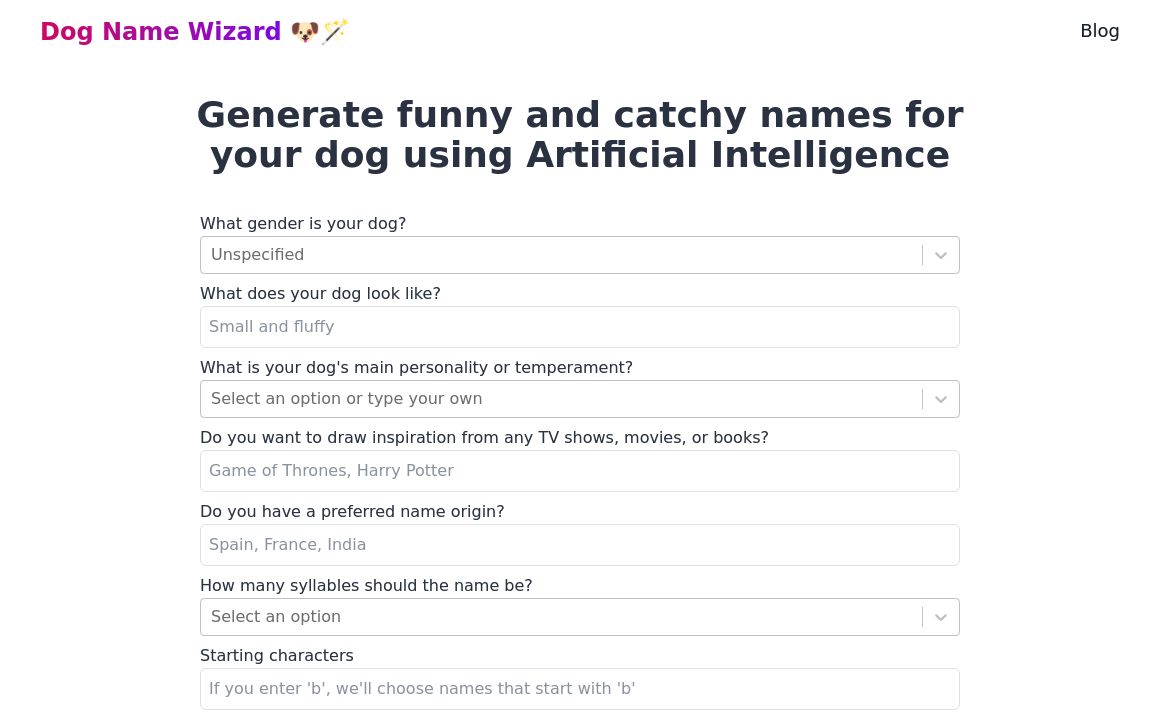Navigate to the Blog page

click(x=1100, y=31)
